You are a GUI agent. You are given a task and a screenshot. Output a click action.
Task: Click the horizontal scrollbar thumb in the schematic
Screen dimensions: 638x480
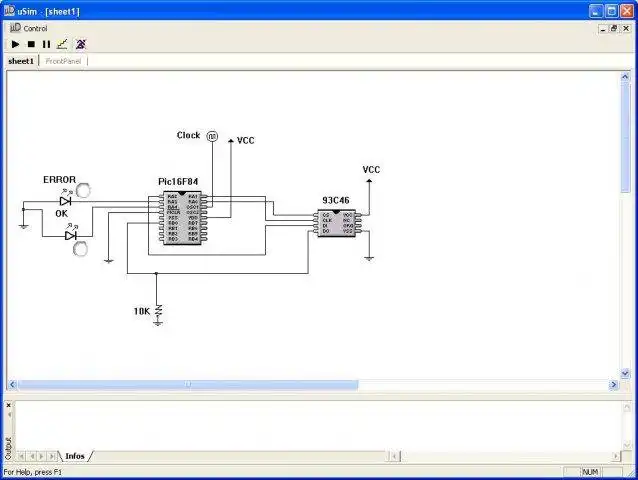coord(188,384)
